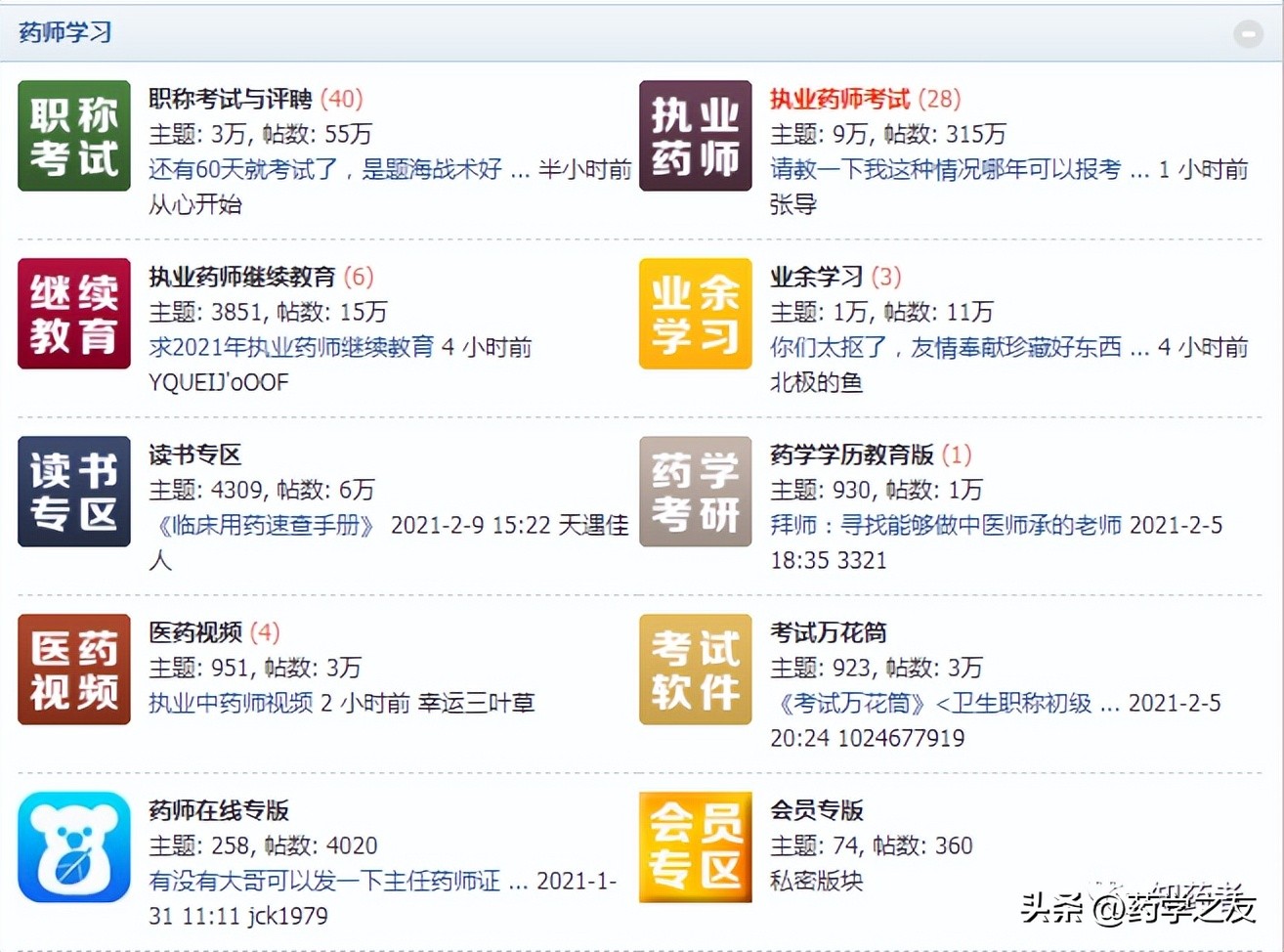The image size is (1284, 952).
Task: Open the 执业中药师视频 thread
Action: 225,703
